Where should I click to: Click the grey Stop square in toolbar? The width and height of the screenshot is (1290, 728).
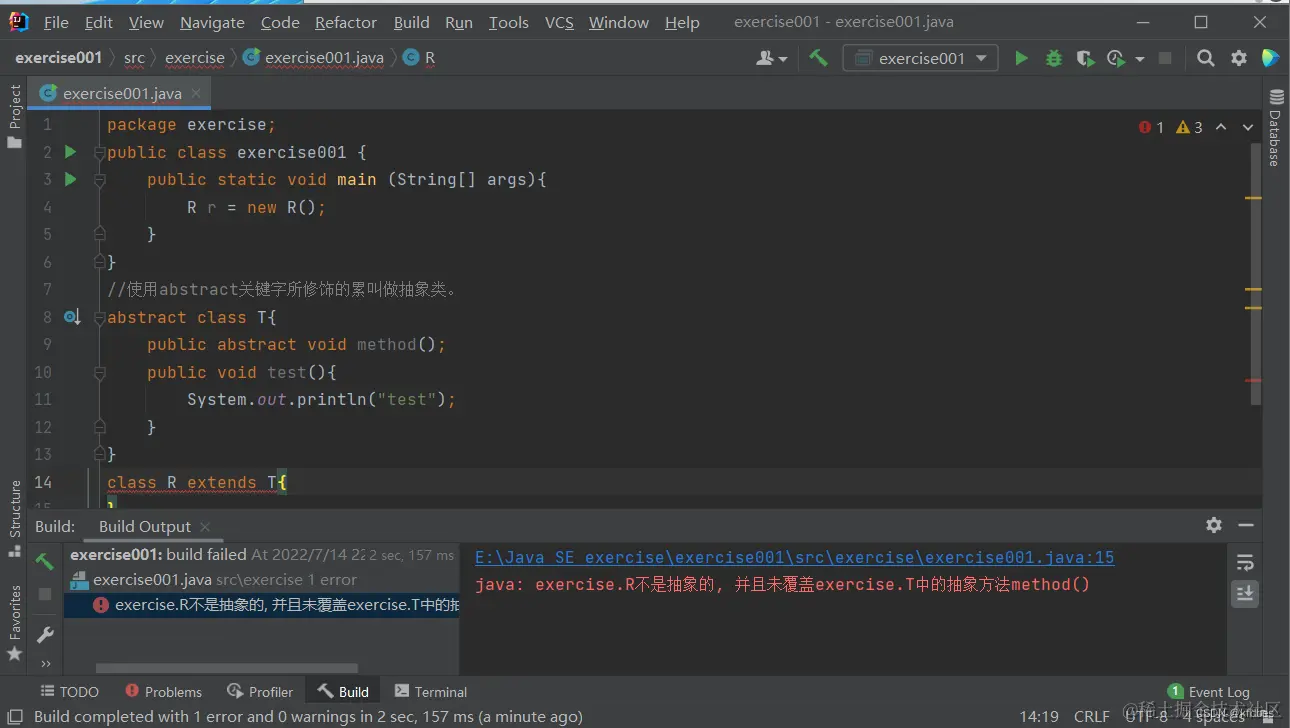tap(1165, 58)
